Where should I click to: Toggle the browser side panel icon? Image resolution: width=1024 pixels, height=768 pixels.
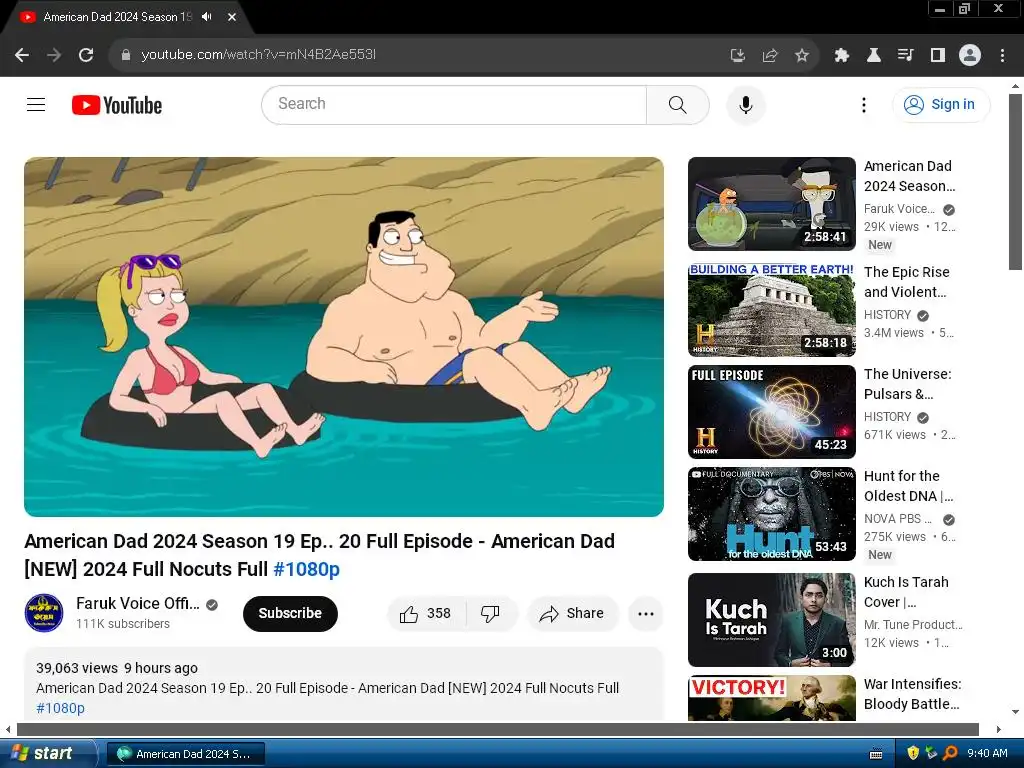(x=938, y=56)
